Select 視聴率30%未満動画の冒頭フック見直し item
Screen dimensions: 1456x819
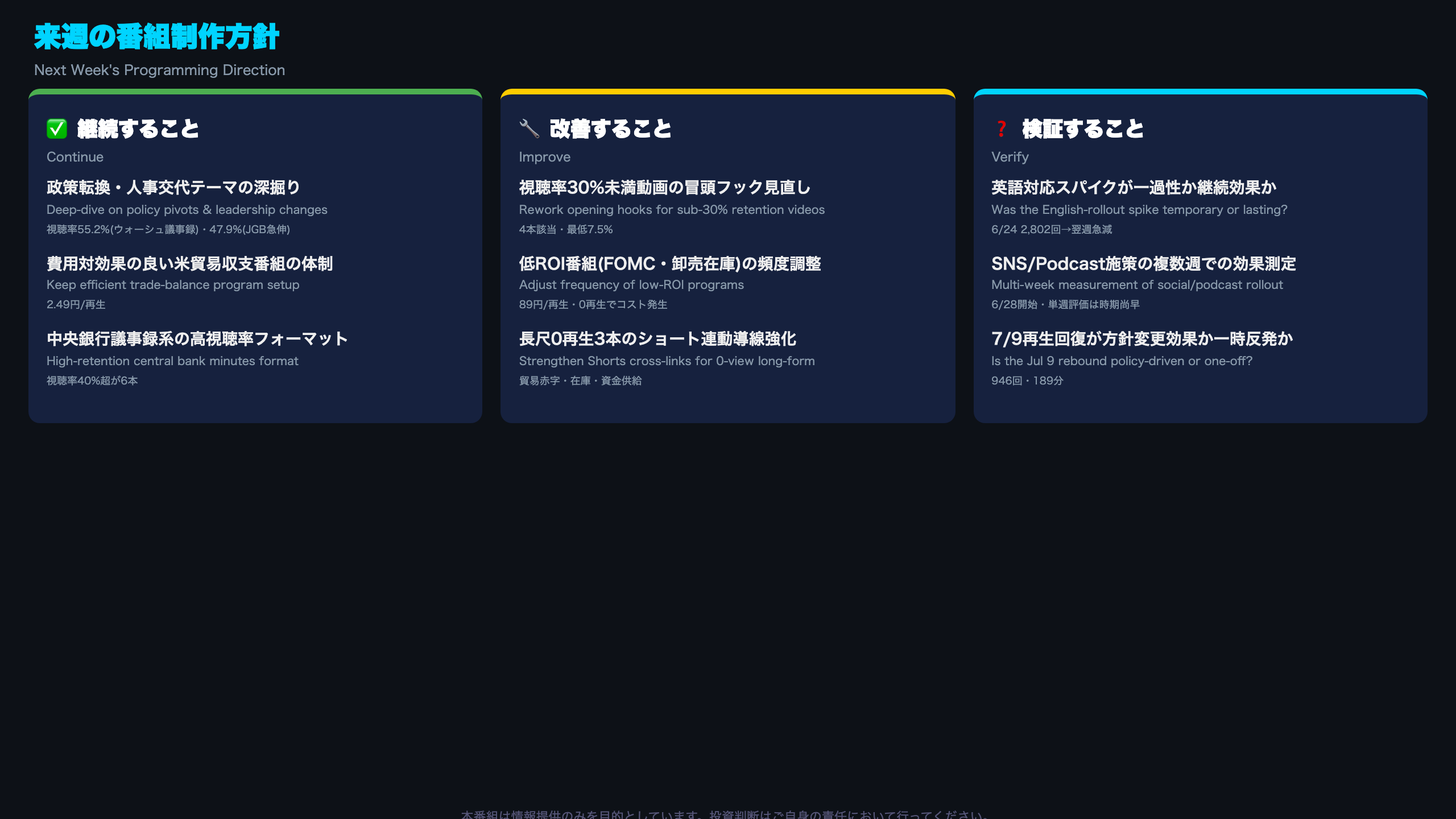[665, 187]
